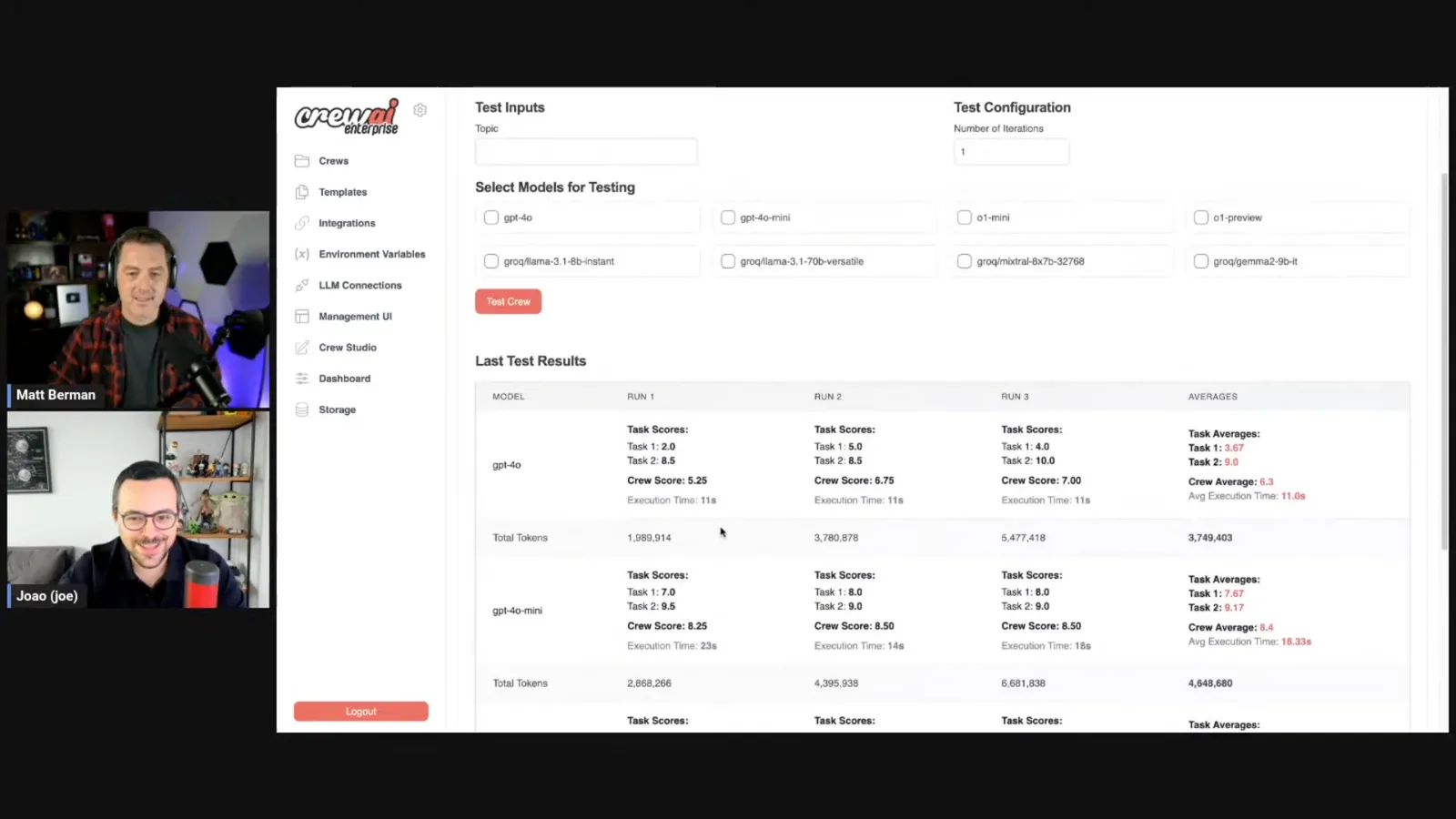Click the Integrations link icon in the sidebar
1456x819 pixels.
(302, 223)
